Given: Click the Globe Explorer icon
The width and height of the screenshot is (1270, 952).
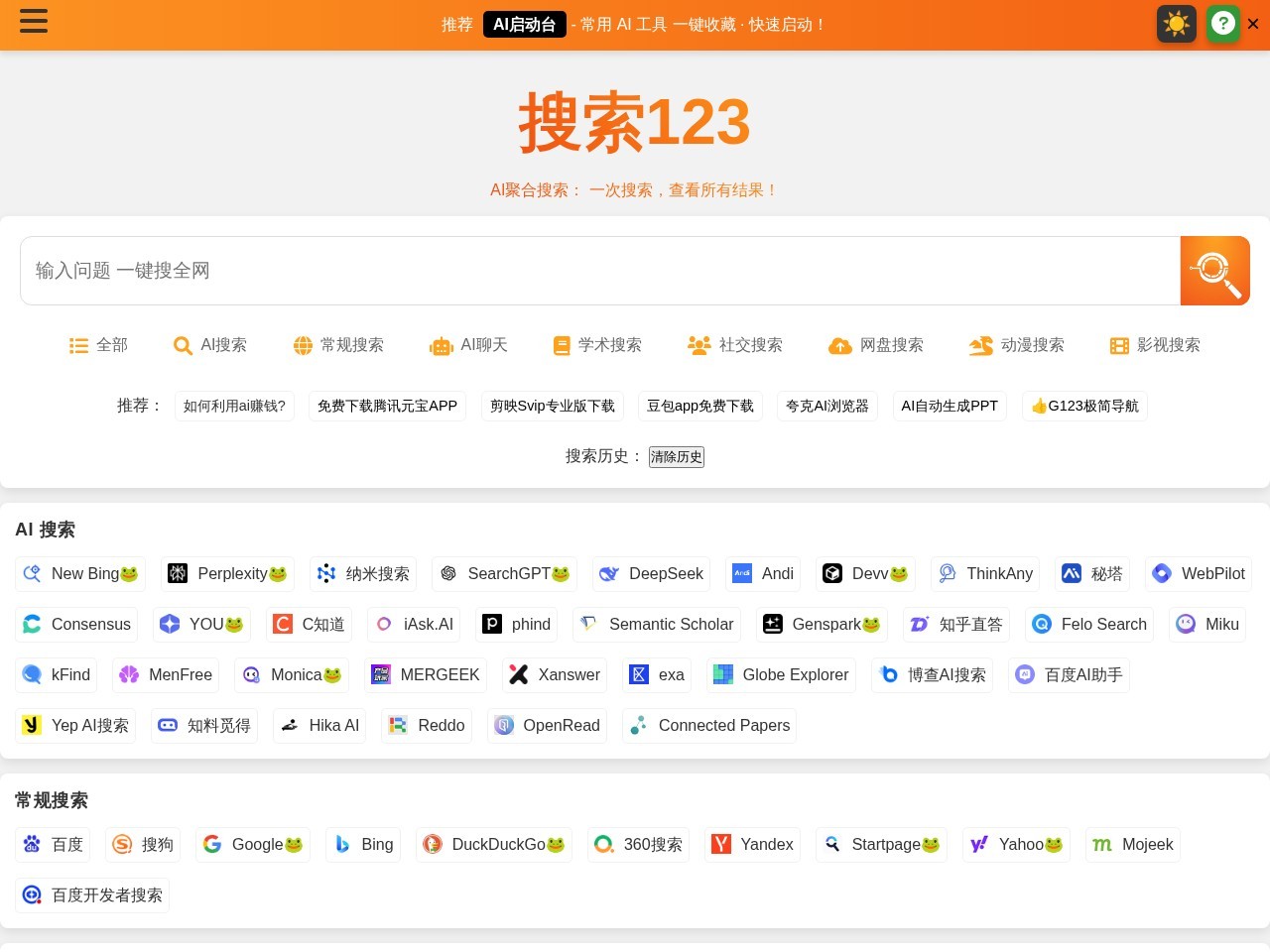Looking at the screenshot, I should click(723, 674).
